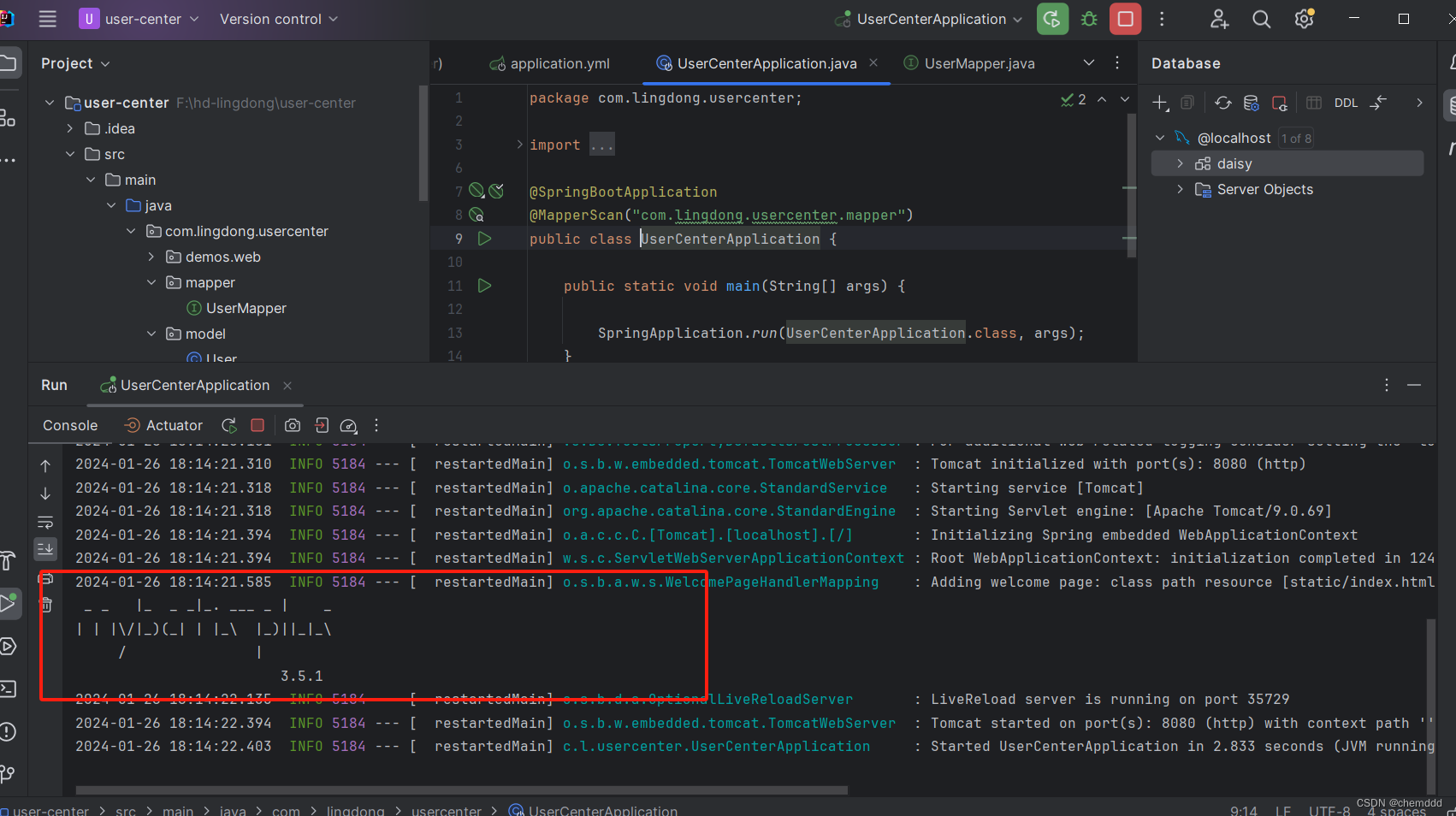Open Version control dropdown
Viewport: 1456px width, 816px height.
click(278, 19)
